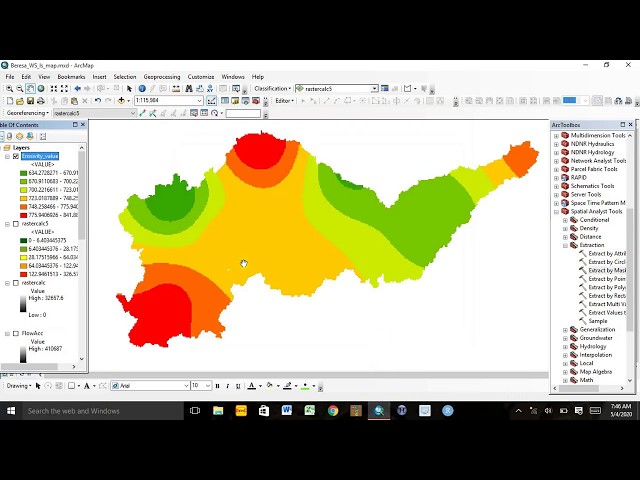Viewport: 640px width, 480px height.
Task: List layers by source
Action: click(9, 136)
